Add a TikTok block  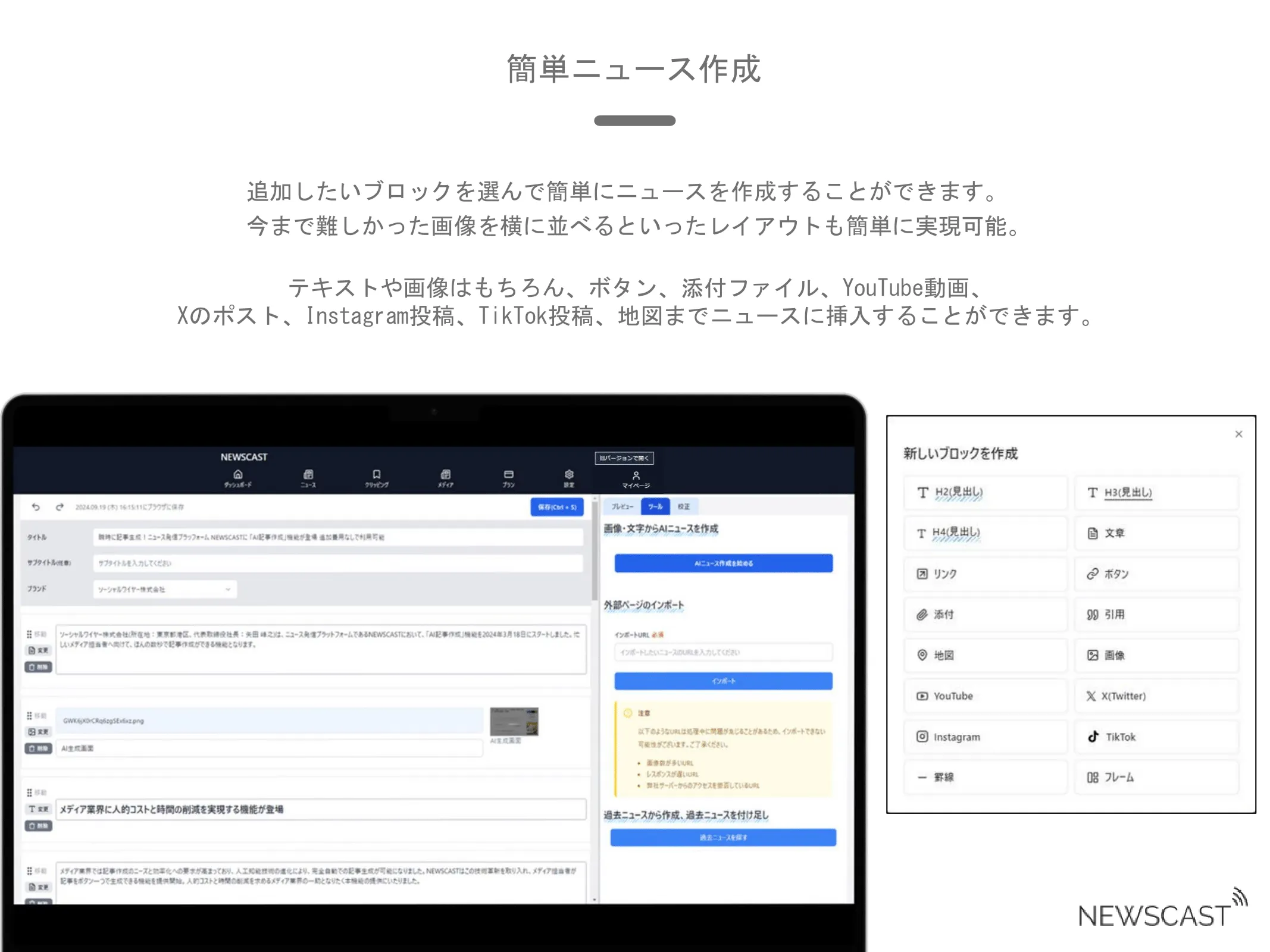click(1157, 737)
